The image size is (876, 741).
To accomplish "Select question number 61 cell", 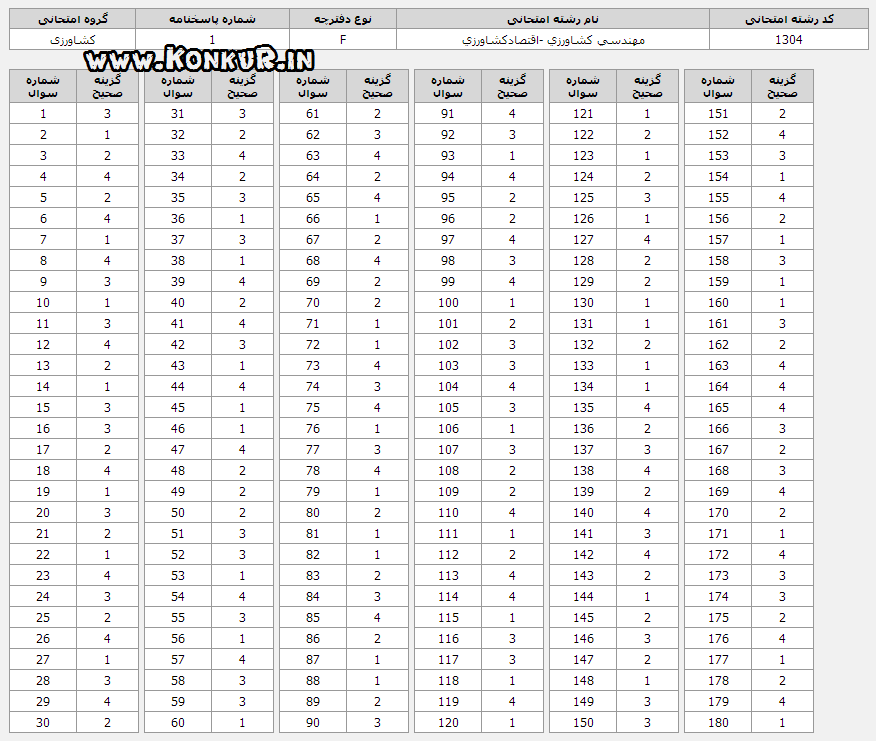I will pyautogui.click(x=313, y=113).
